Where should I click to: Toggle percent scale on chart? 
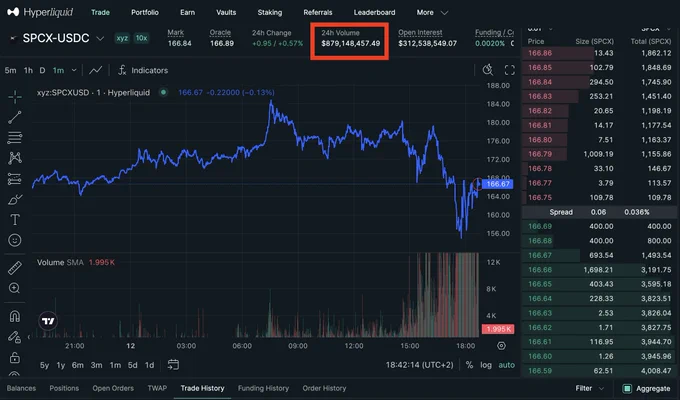pyautogui.click(x=469, y=365)
